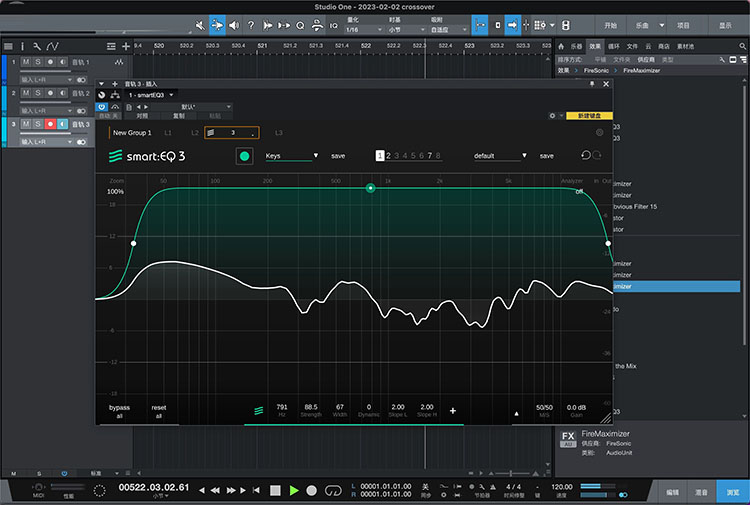This screenshot has height=505, width=750.
Task: Click the pin icon on the plugin window
Action: pos(592,84)
